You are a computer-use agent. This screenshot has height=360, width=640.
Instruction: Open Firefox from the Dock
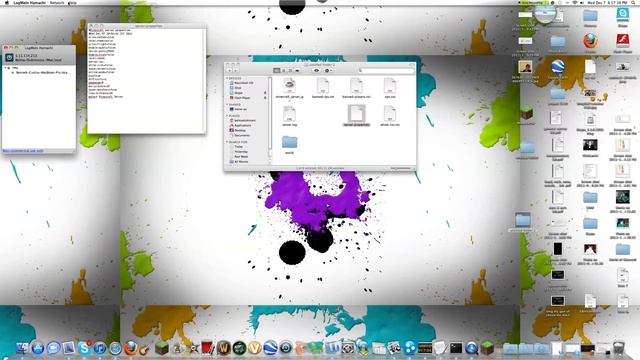point(131,348)
